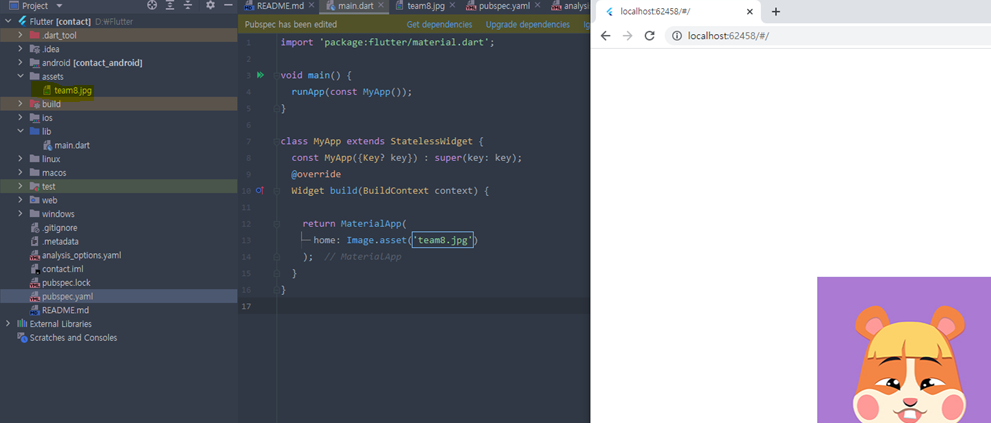
Task: Expand the android [contact_android] folder
Action: coord(21,63)
